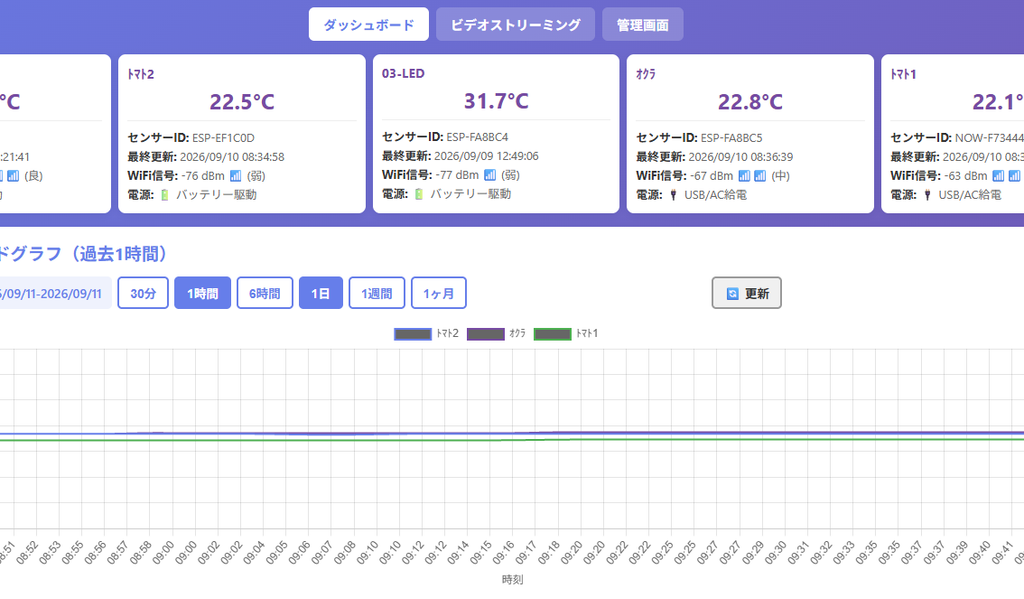This screenshot has width=1024, height=599.
Task: Select the 6時間 time range
Action: pyautogui.click(x=264, y=293)
